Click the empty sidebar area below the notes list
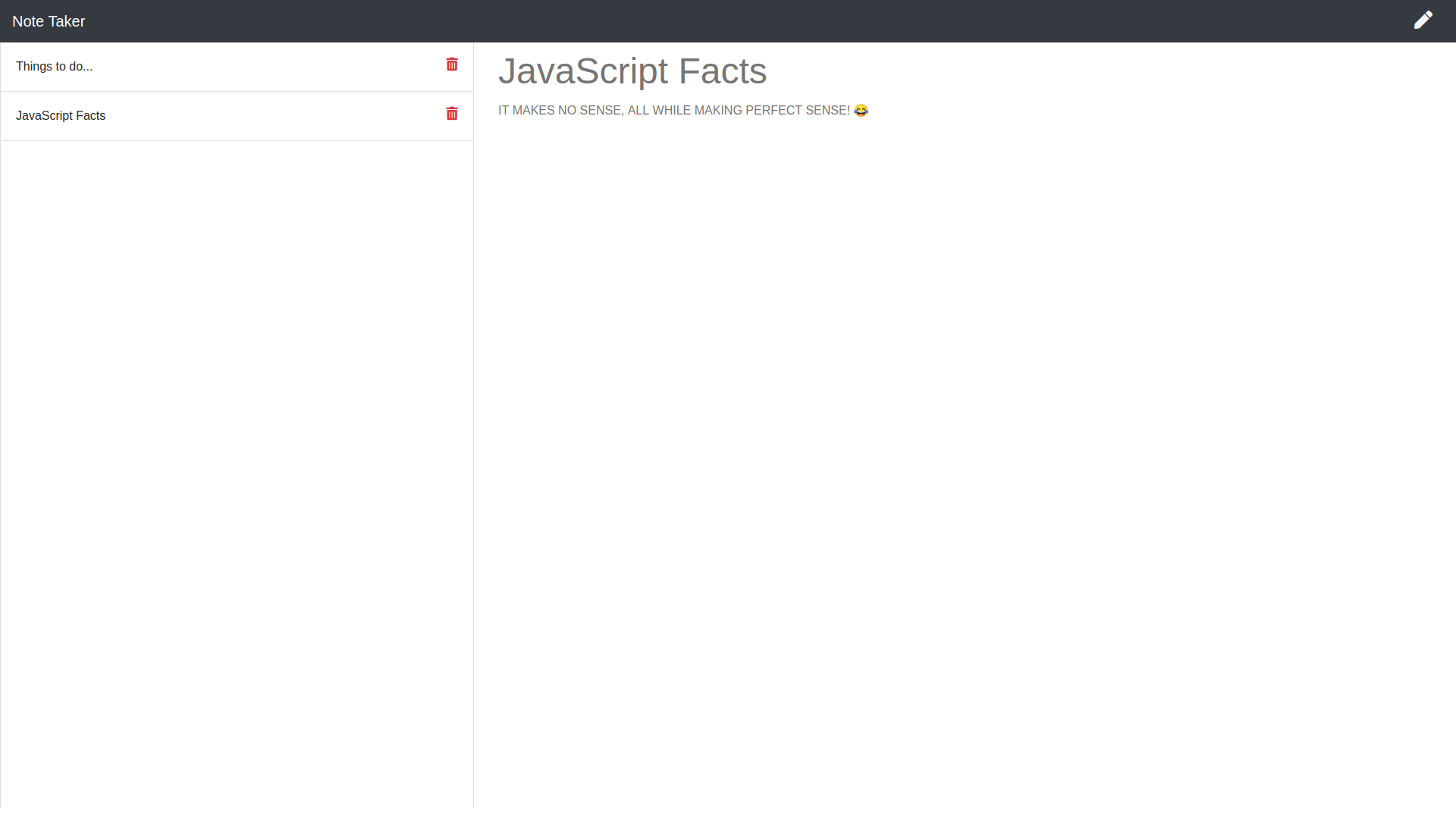Image resolution: width=1456 pixels, height=819 pixels. tap(237, 470)
